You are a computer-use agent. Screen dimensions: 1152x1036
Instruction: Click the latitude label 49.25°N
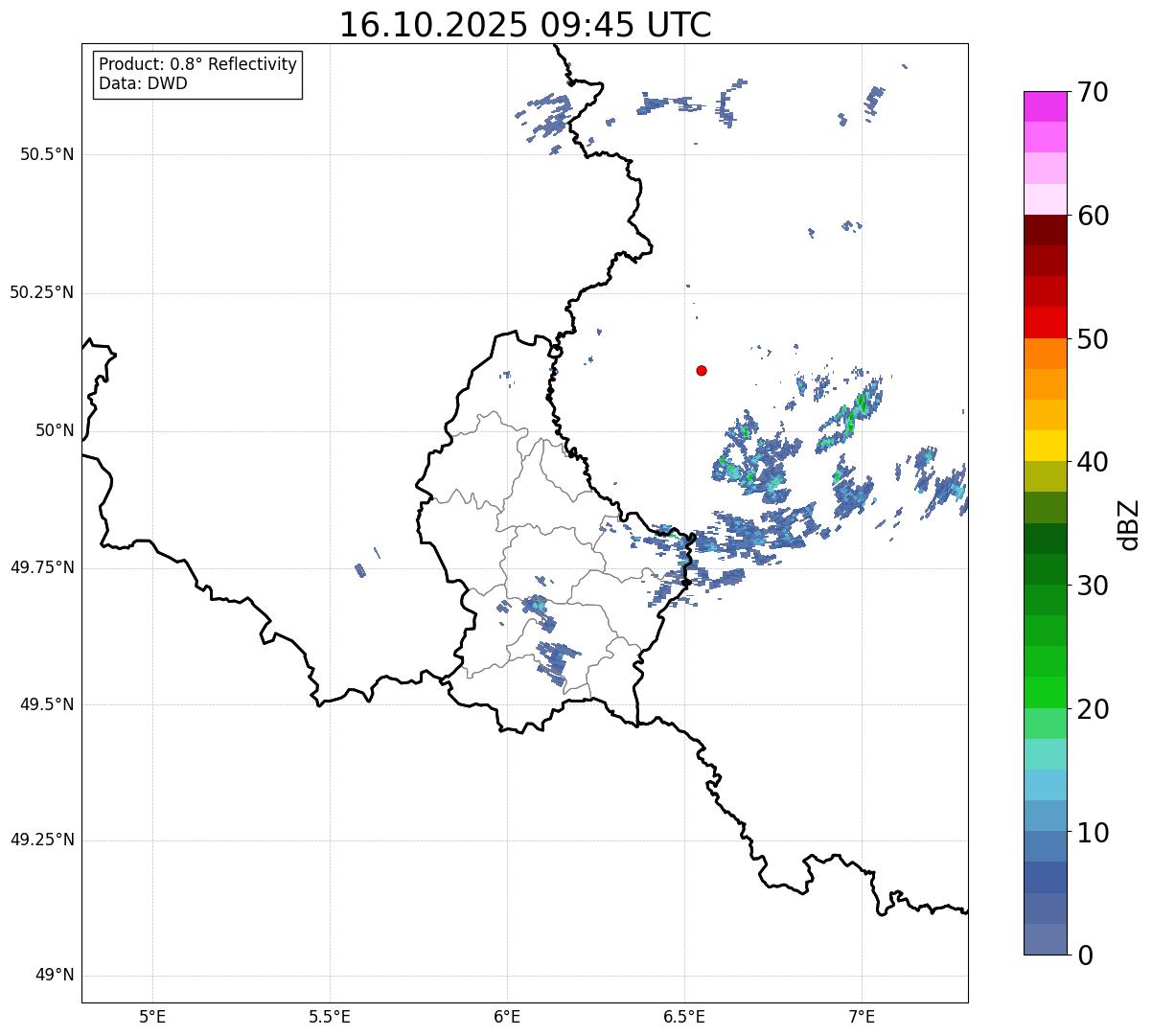pos(42,840)
